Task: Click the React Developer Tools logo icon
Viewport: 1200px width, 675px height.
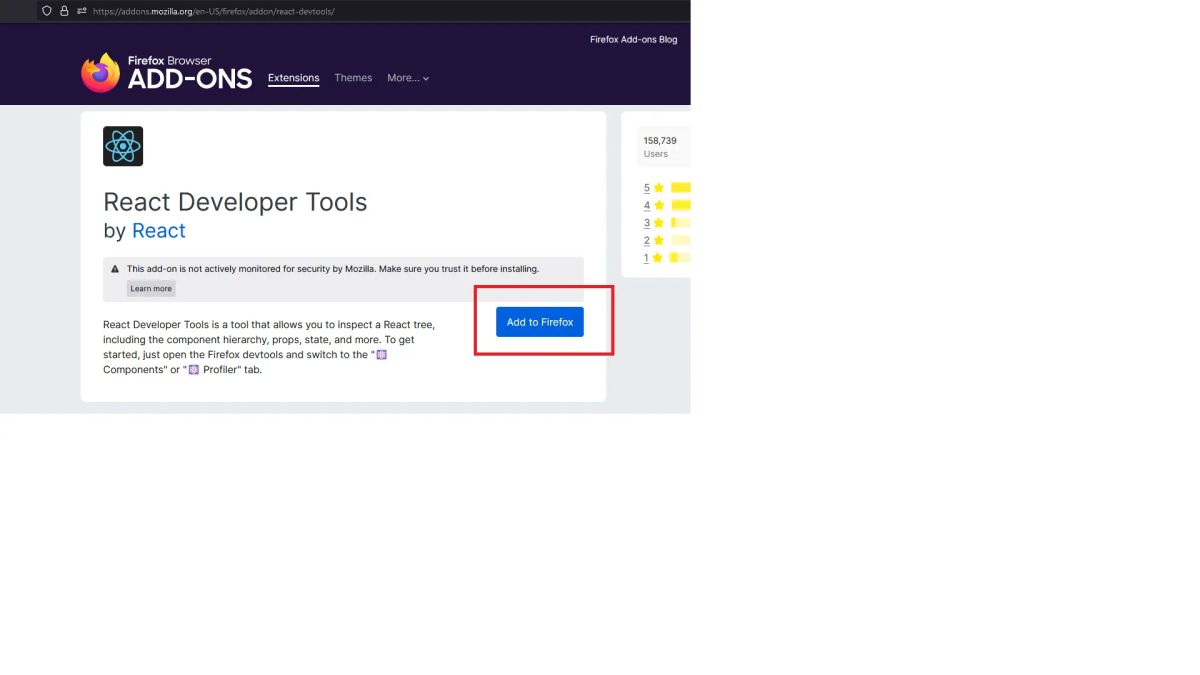Action: click(122, 145)
